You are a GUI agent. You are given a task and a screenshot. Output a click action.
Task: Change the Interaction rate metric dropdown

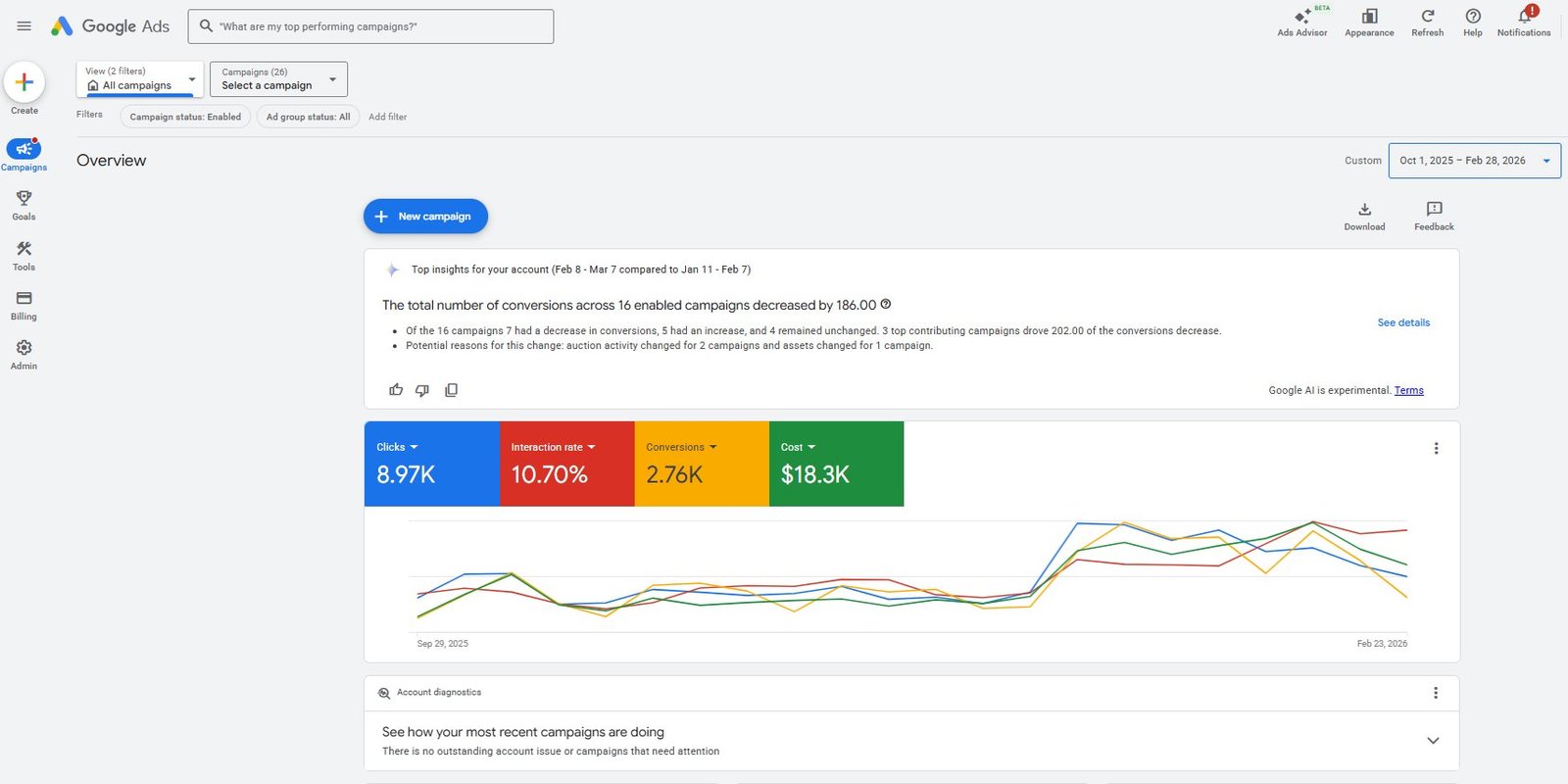pyautogui.click(x=553, y=447)
